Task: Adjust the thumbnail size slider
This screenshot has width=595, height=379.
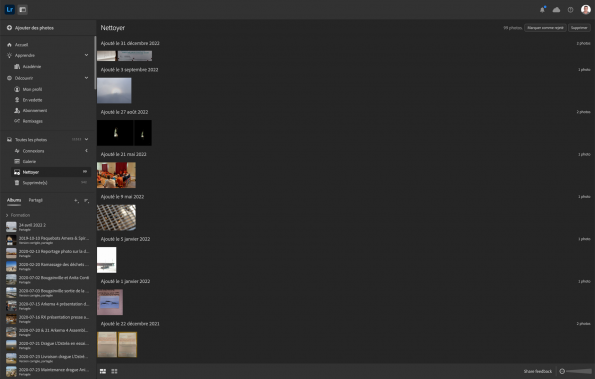Action: point(578,371)
